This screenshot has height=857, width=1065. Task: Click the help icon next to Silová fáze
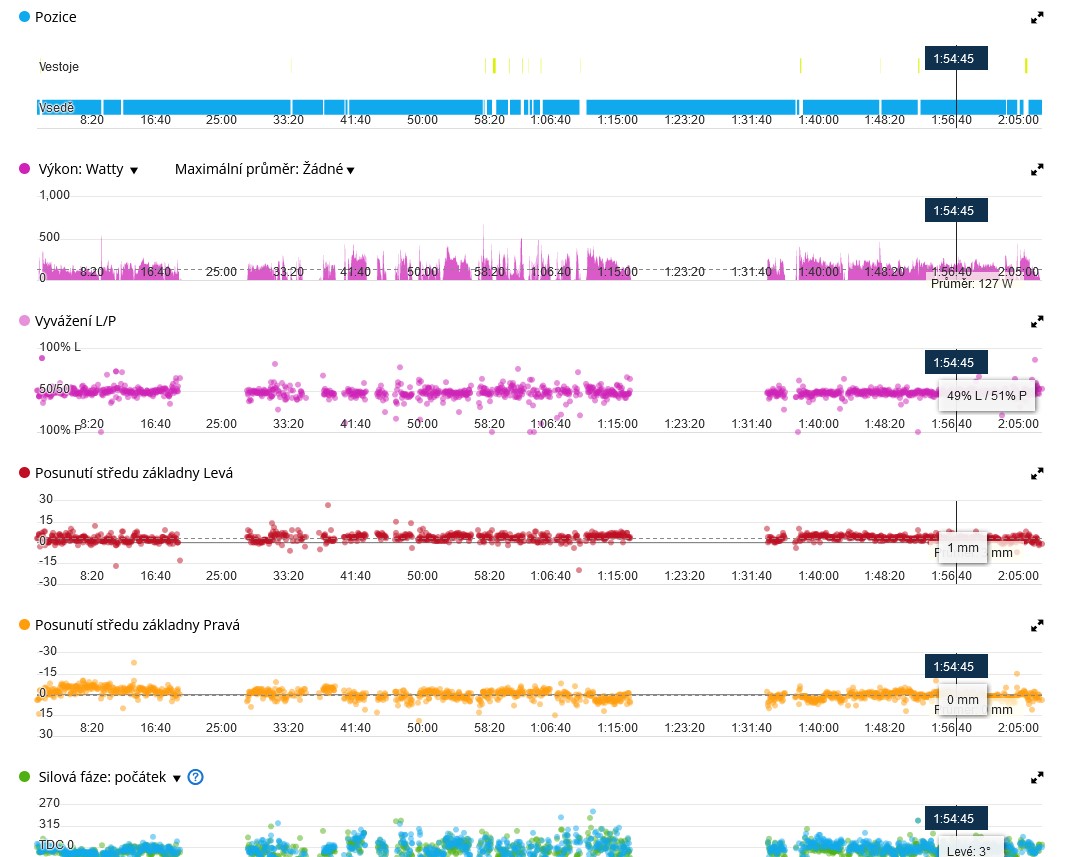pos(195,777)
